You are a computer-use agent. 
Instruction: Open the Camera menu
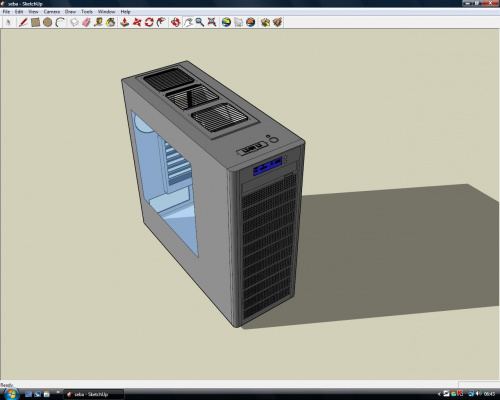coord(52,12)
